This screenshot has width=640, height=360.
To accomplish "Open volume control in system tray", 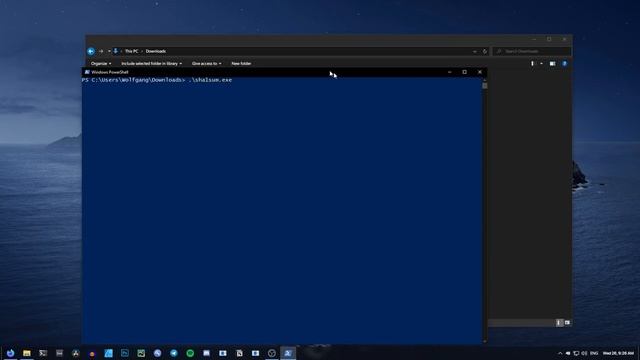I will [584, 353].
